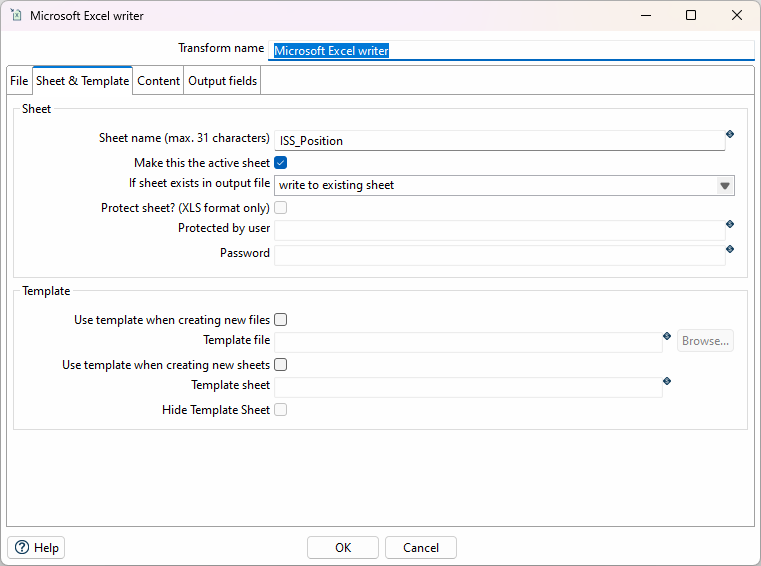Click the Browse... button for template file
This screenshot has width=761, height=566.
point(705,341)
